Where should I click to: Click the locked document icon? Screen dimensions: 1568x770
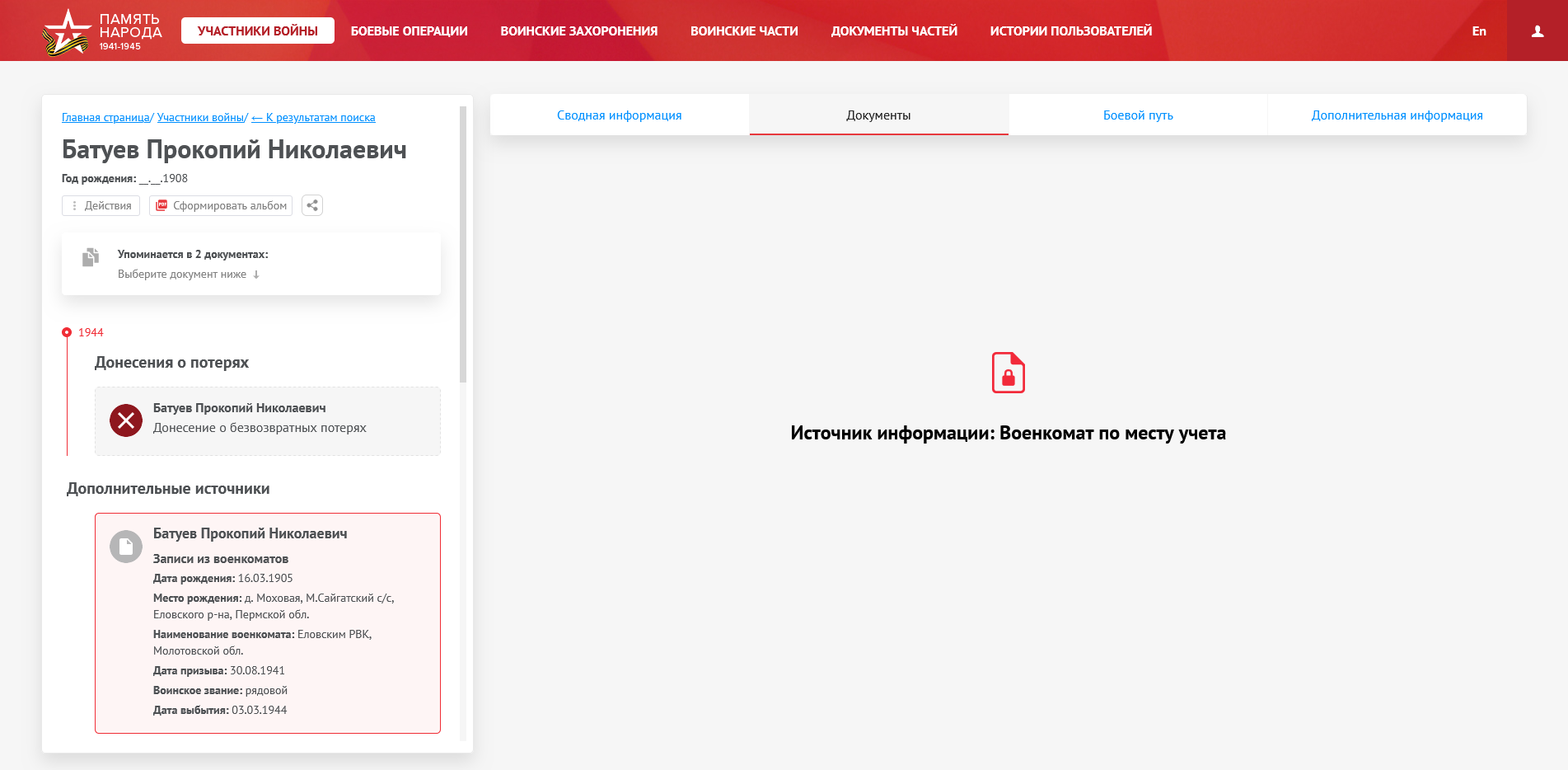(x=1008, y=373)
